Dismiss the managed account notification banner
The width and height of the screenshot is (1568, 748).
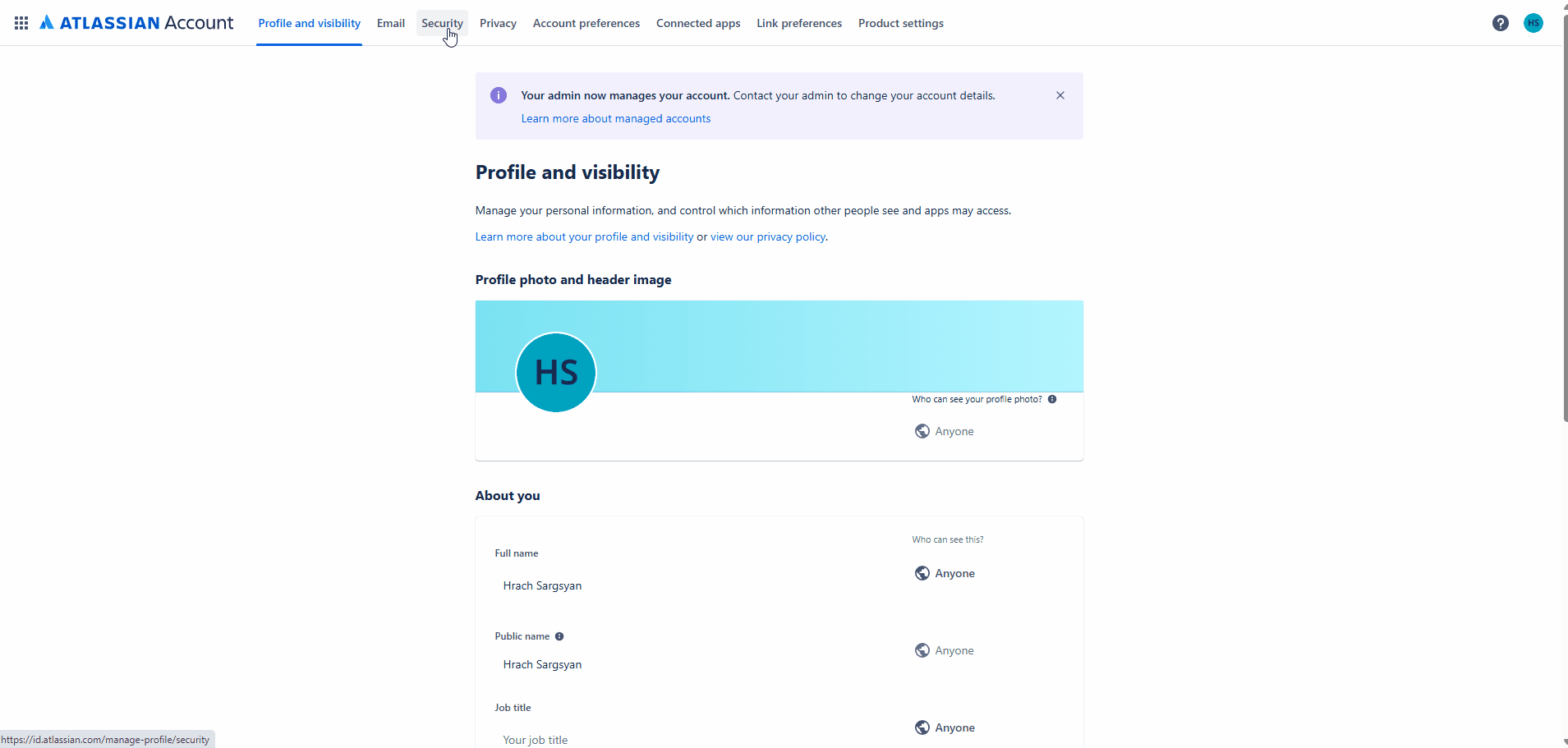tap(1060, 94)
